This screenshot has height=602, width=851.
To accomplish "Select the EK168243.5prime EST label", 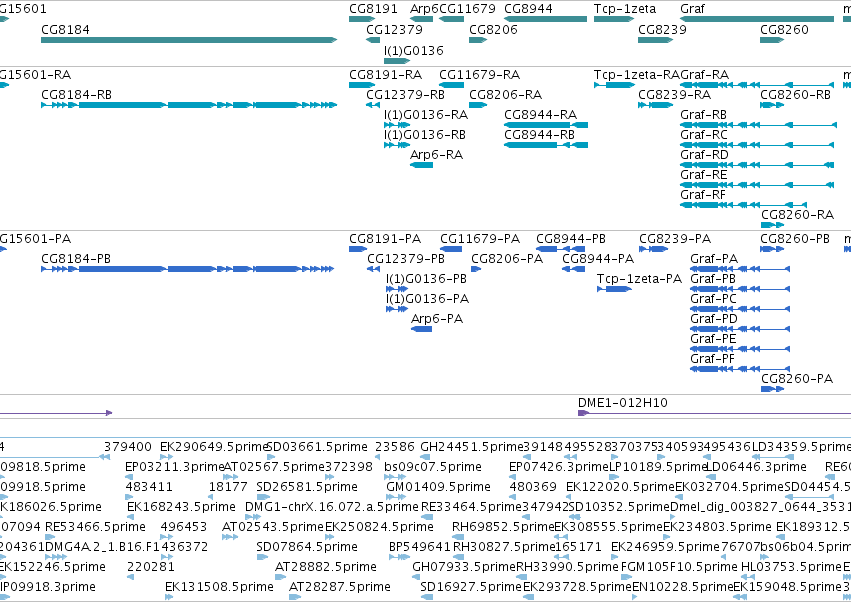I will tap(181, 506).
